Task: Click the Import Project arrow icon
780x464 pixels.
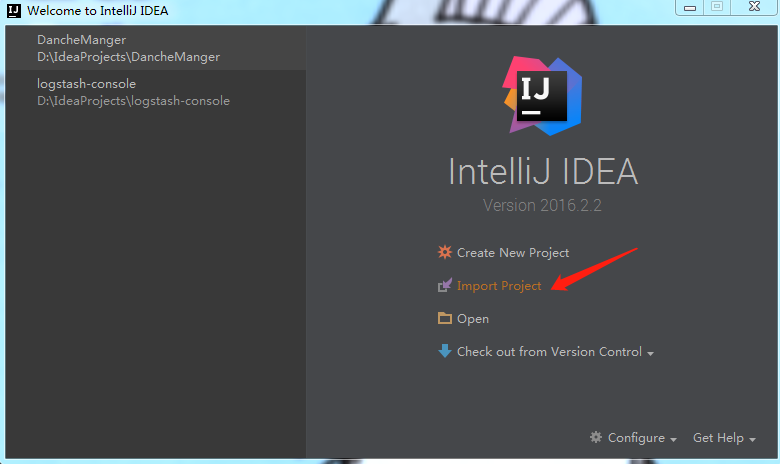Action: point(445,285)
